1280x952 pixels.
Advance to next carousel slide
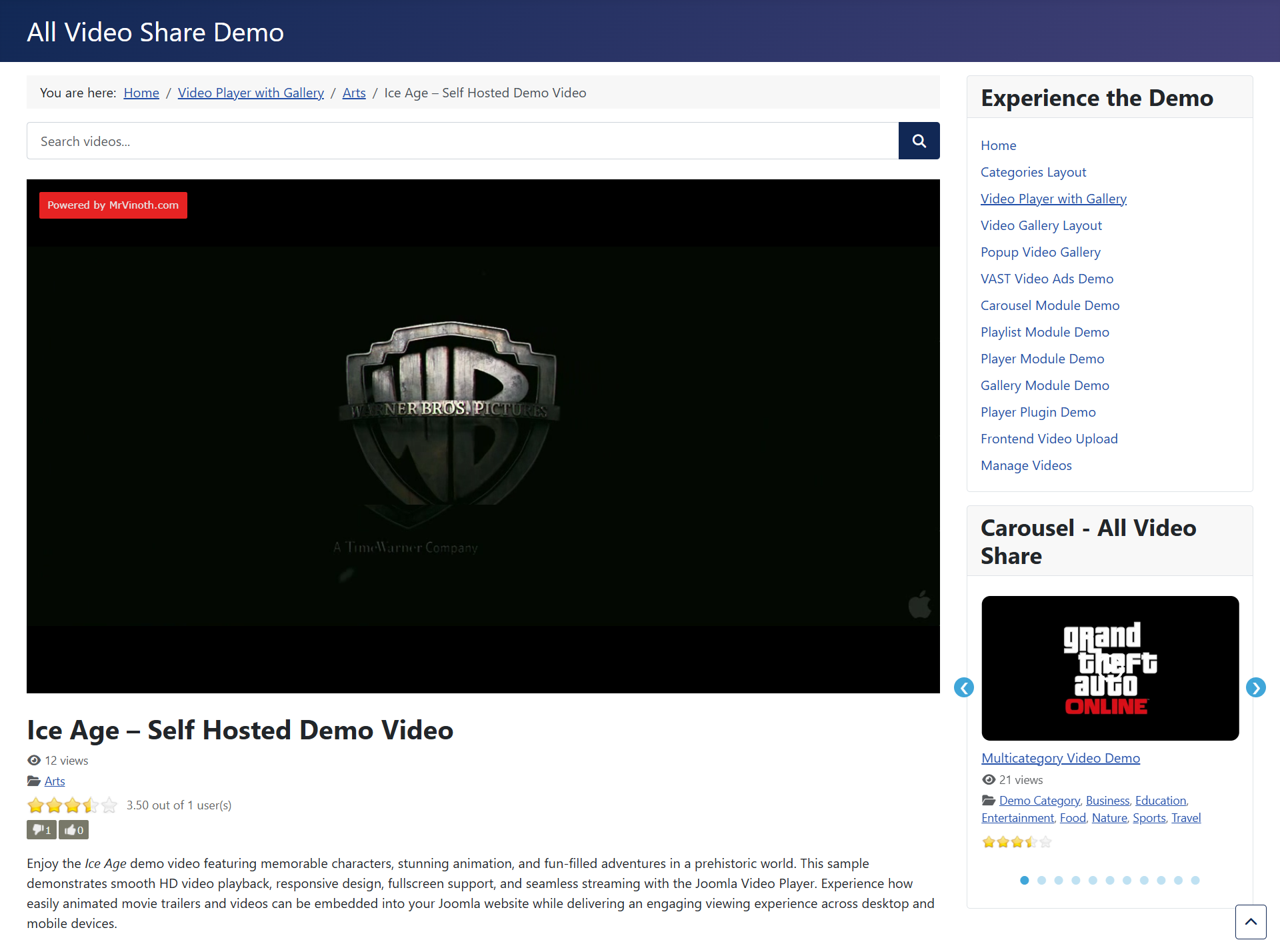1256,687
